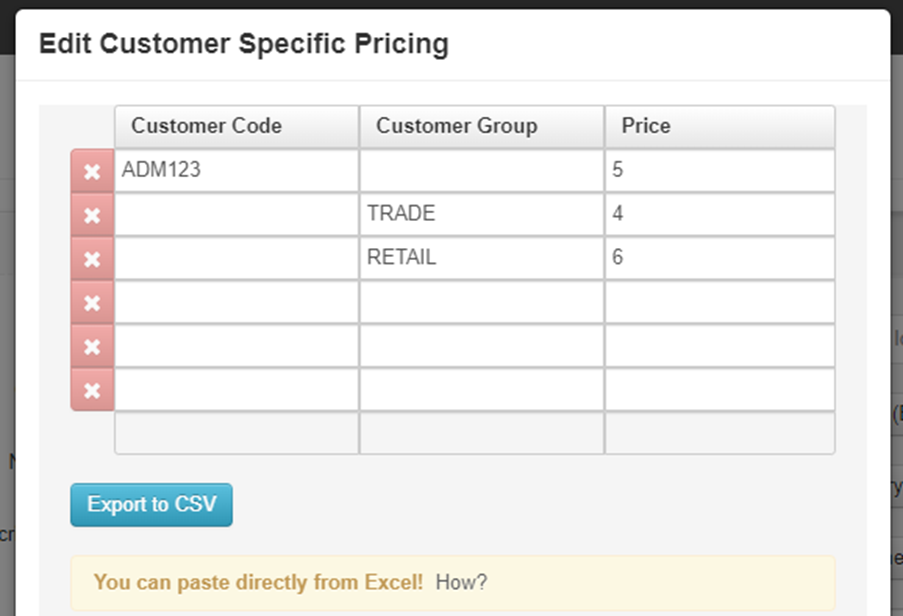Viewport: 903px width, 616px height.
Task: Edit the ADM123 customer code cell
Action: click(236, 170)
